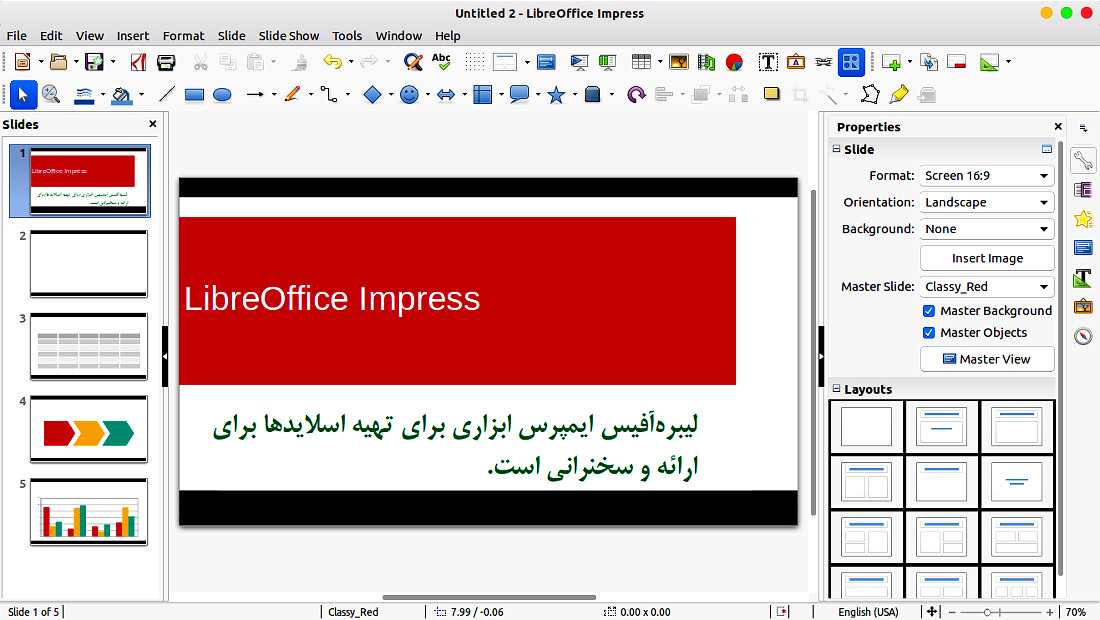Image resolution: width=1100 pixels, height=620 pixels.
Task: Pick the Rectangle shape tool
Action: coord(194,95)
